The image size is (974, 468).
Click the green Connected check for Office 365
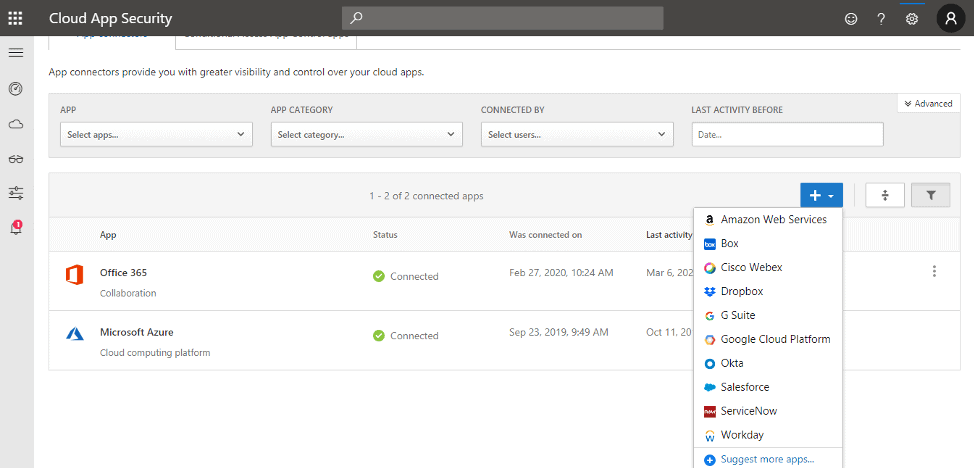tap(379, 276)
